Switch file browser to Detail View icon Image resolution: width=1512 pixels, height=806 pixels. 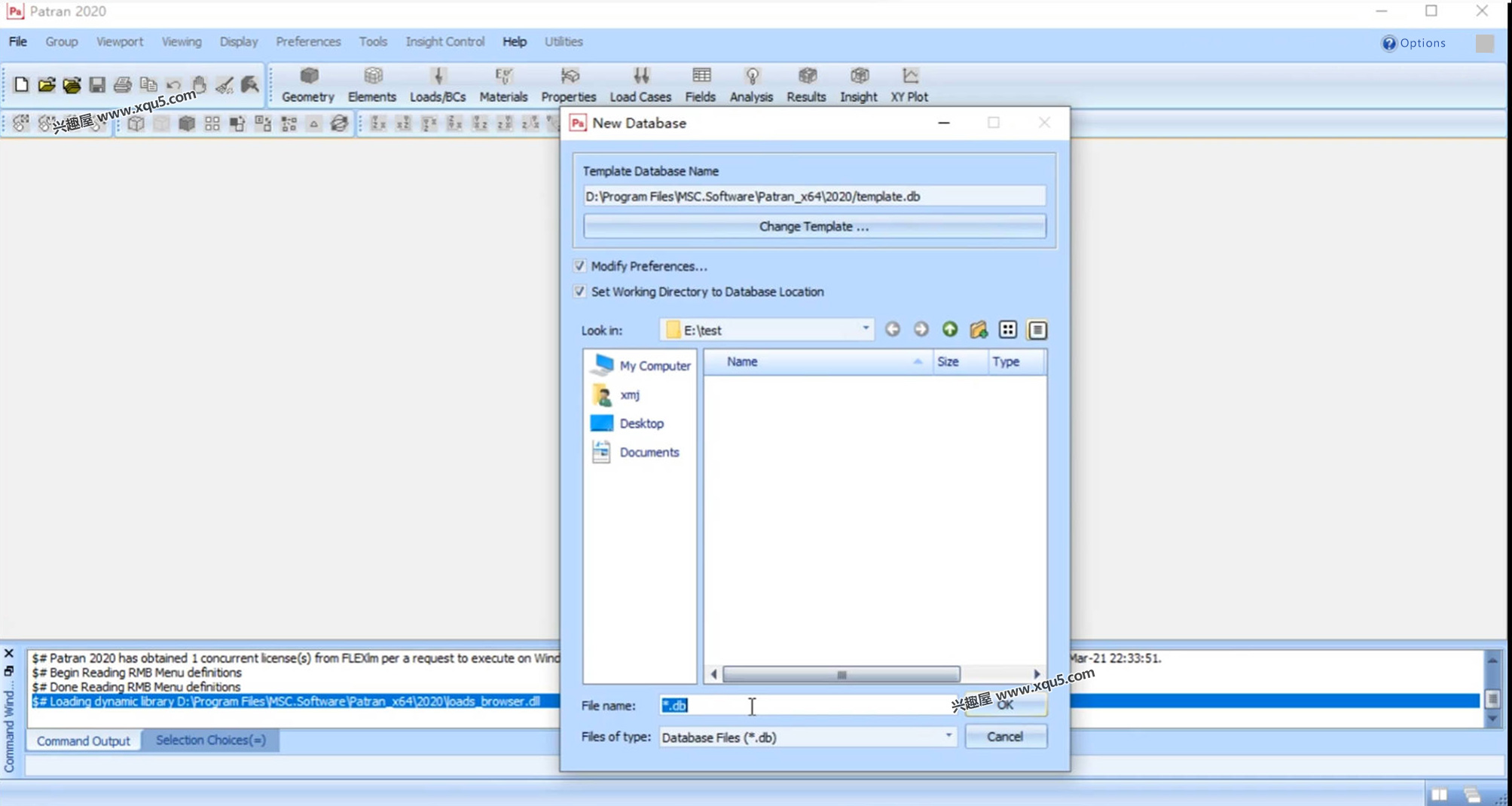(x=1037, y=329)
